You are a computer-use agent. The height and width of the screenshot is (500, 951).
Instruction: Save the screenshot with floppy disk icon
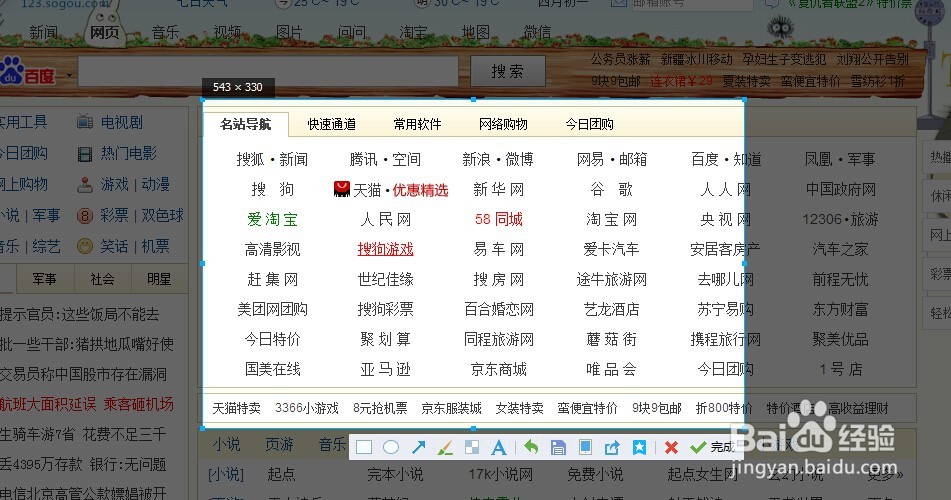coord(558,447)
